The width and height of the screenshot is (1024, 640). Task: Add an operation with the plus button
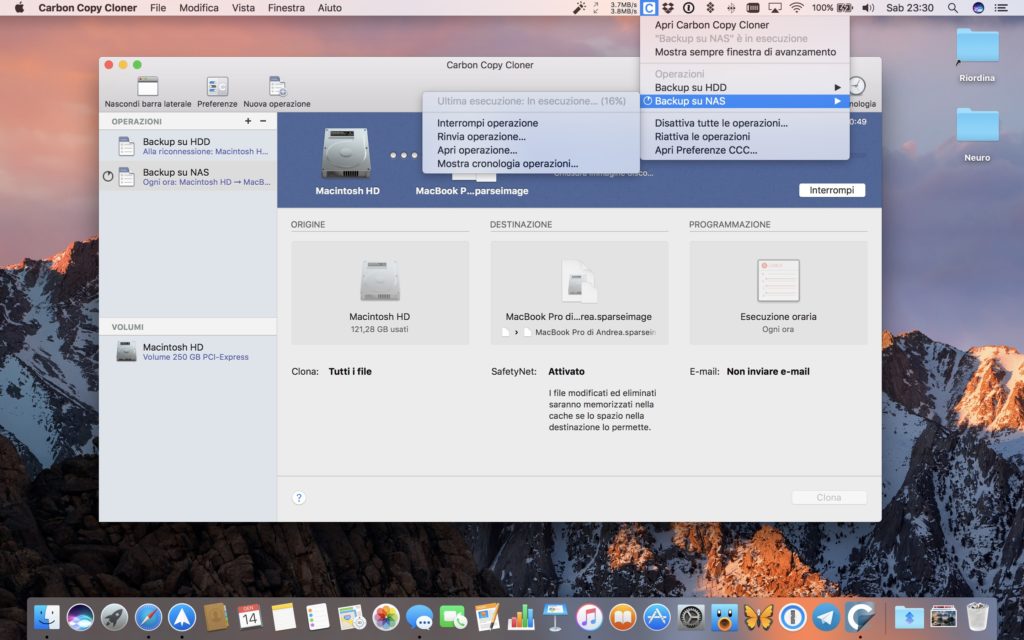248,121
